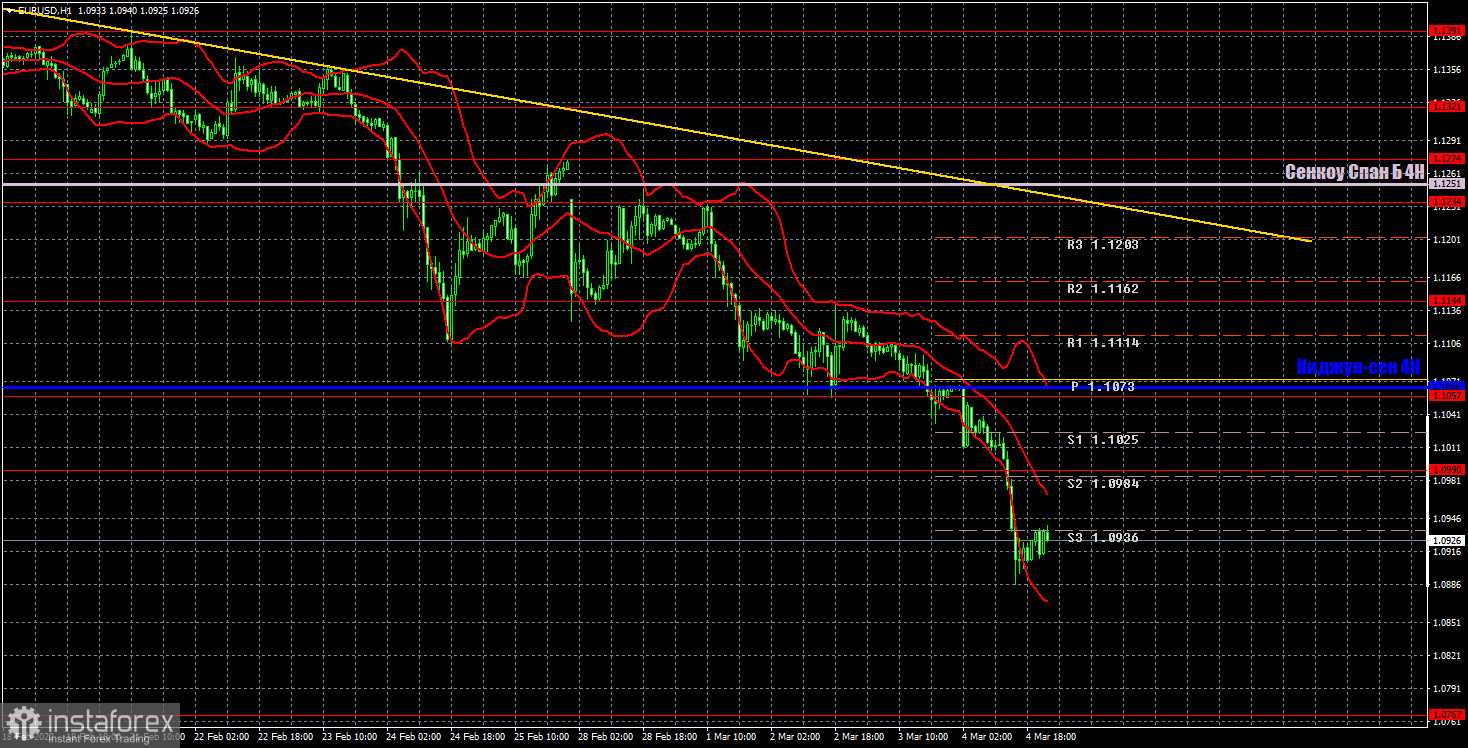This screenshot has height=748, width=1468.
Task: Click the 23 Feb 10:00 time label
Action: click(x=350, y=737)
